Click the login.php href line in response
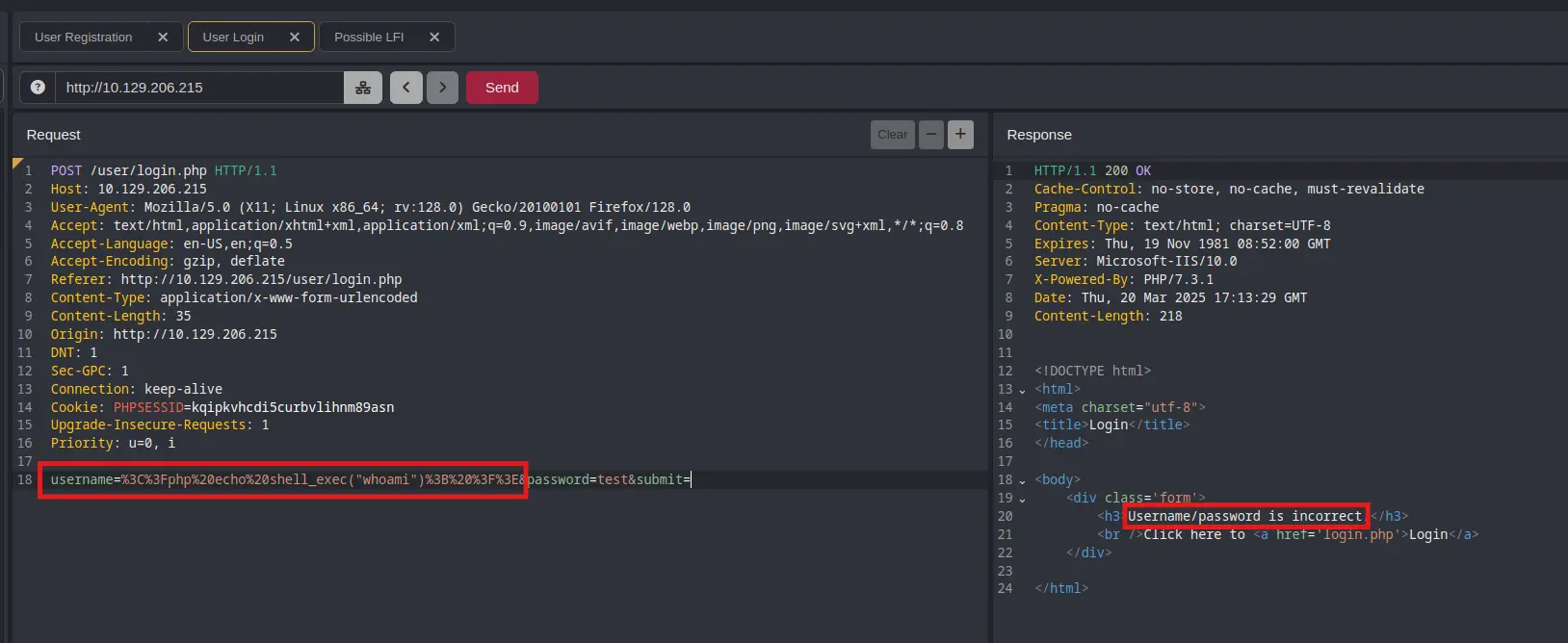1568x643 pixels. pos(1288,534)
